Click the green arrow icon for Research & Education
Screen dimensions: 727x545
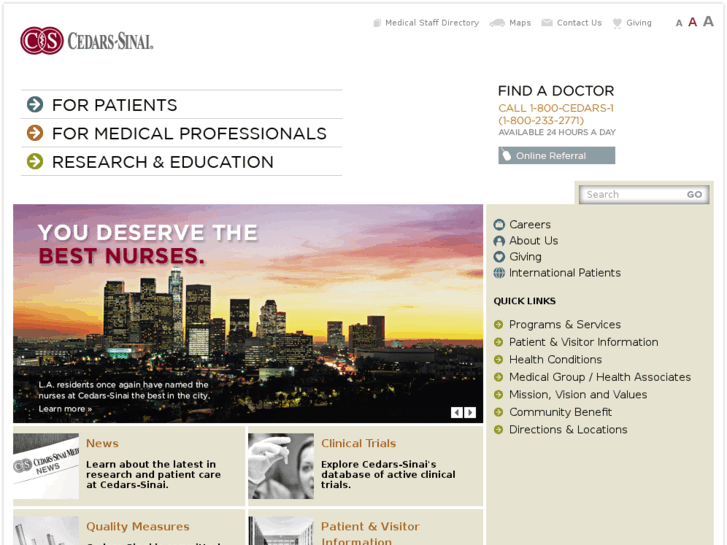click(x=35, y=161)
